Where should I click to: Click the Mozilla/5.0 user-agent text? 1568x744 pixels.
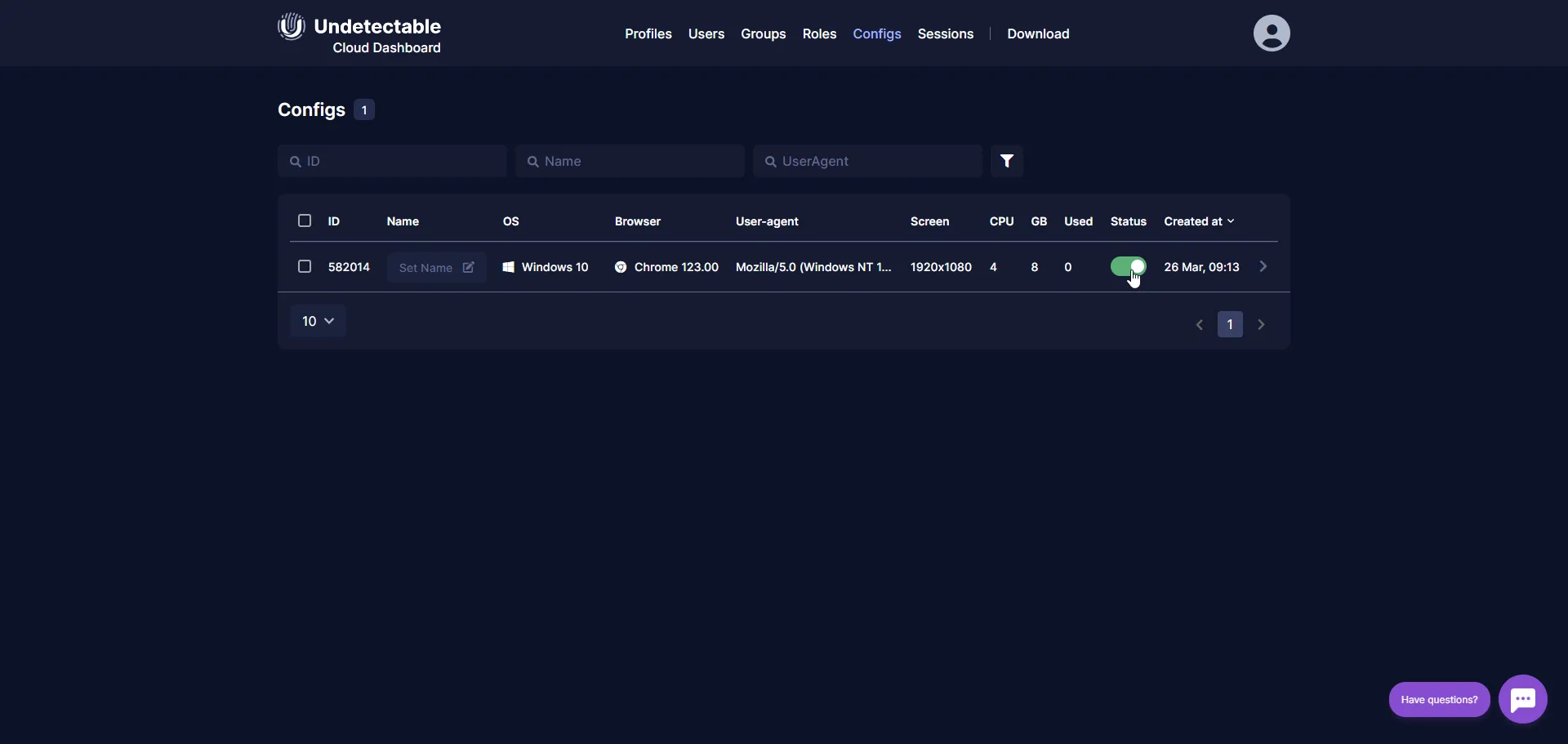[x=813, y=267]
